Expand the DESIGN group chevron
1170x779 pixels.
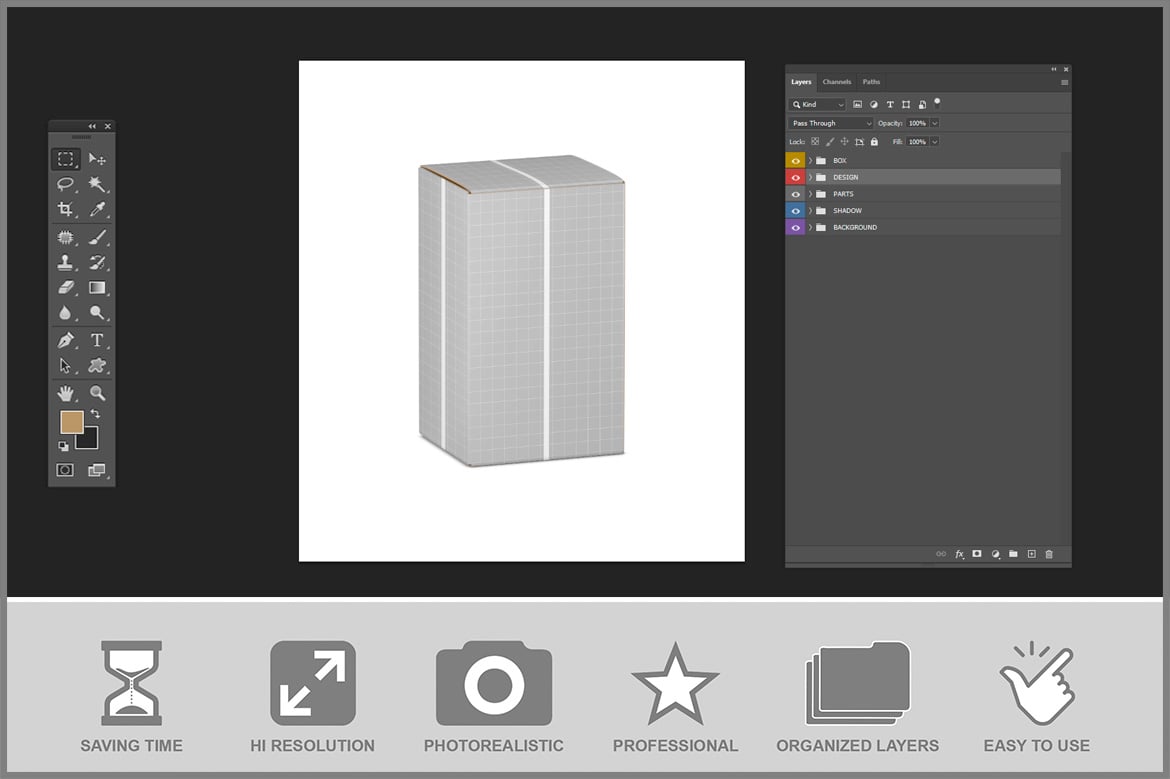click(810, 178)
